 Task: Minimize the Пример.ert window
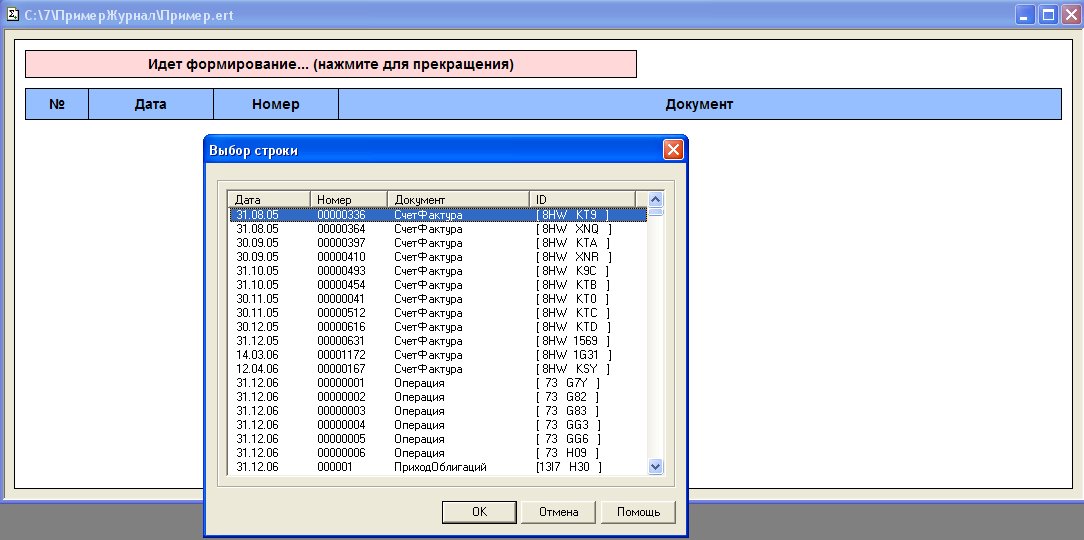coord(1026,15)
